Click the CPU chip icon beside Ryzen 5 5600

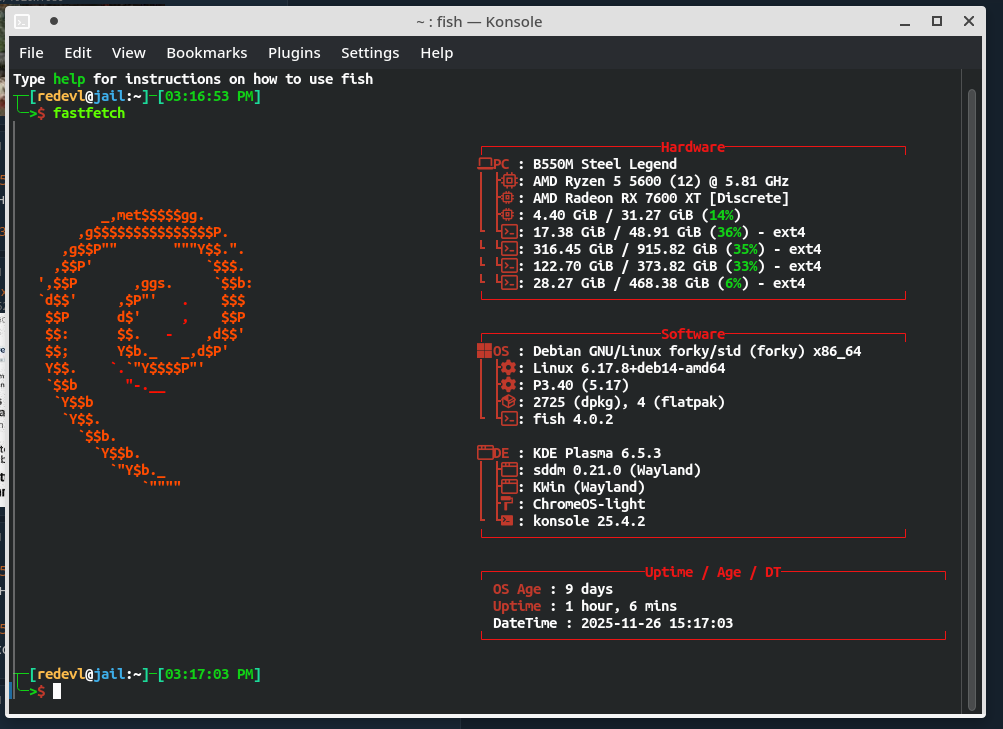tap(509, 181)
